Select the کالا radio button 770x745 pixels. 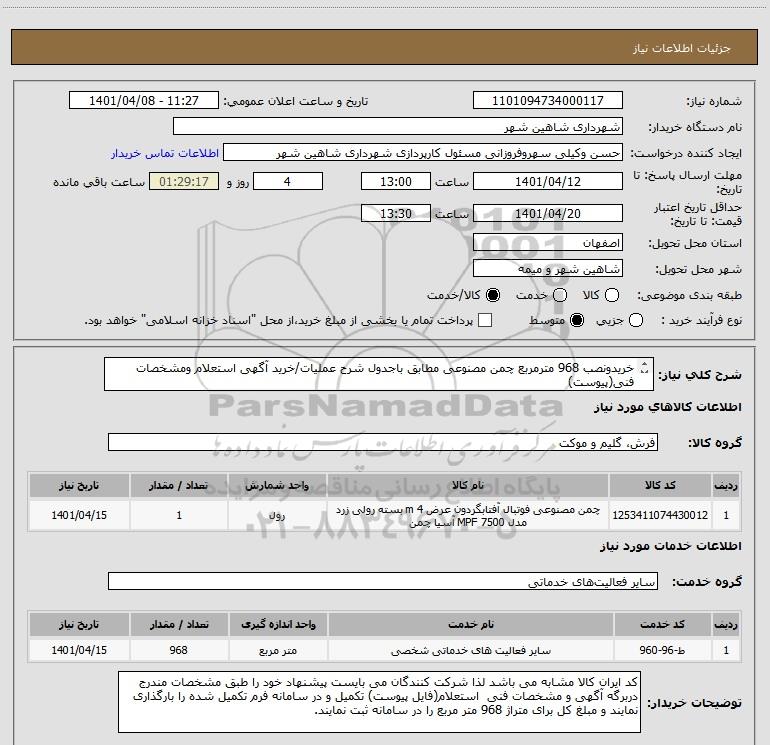(612, 295)
